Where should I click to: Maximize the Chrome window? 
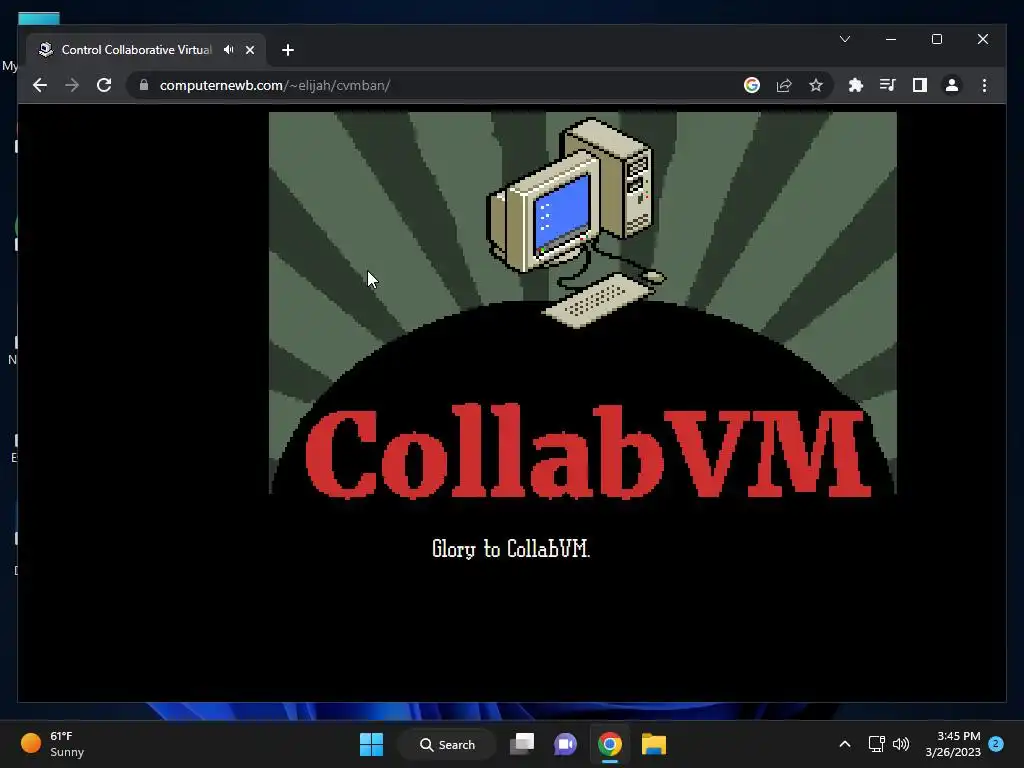pyautogui.click(x=936, y=39)
